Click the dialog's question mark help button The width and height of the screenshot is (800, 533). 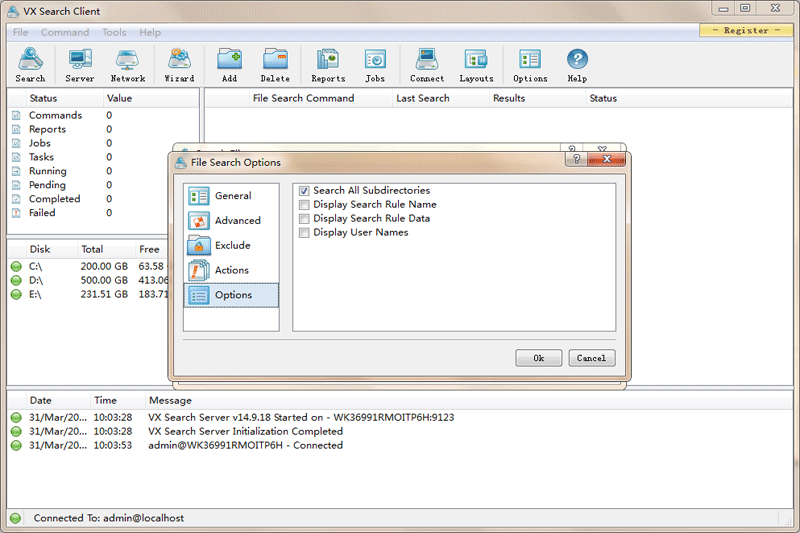[x=576, y=159]
